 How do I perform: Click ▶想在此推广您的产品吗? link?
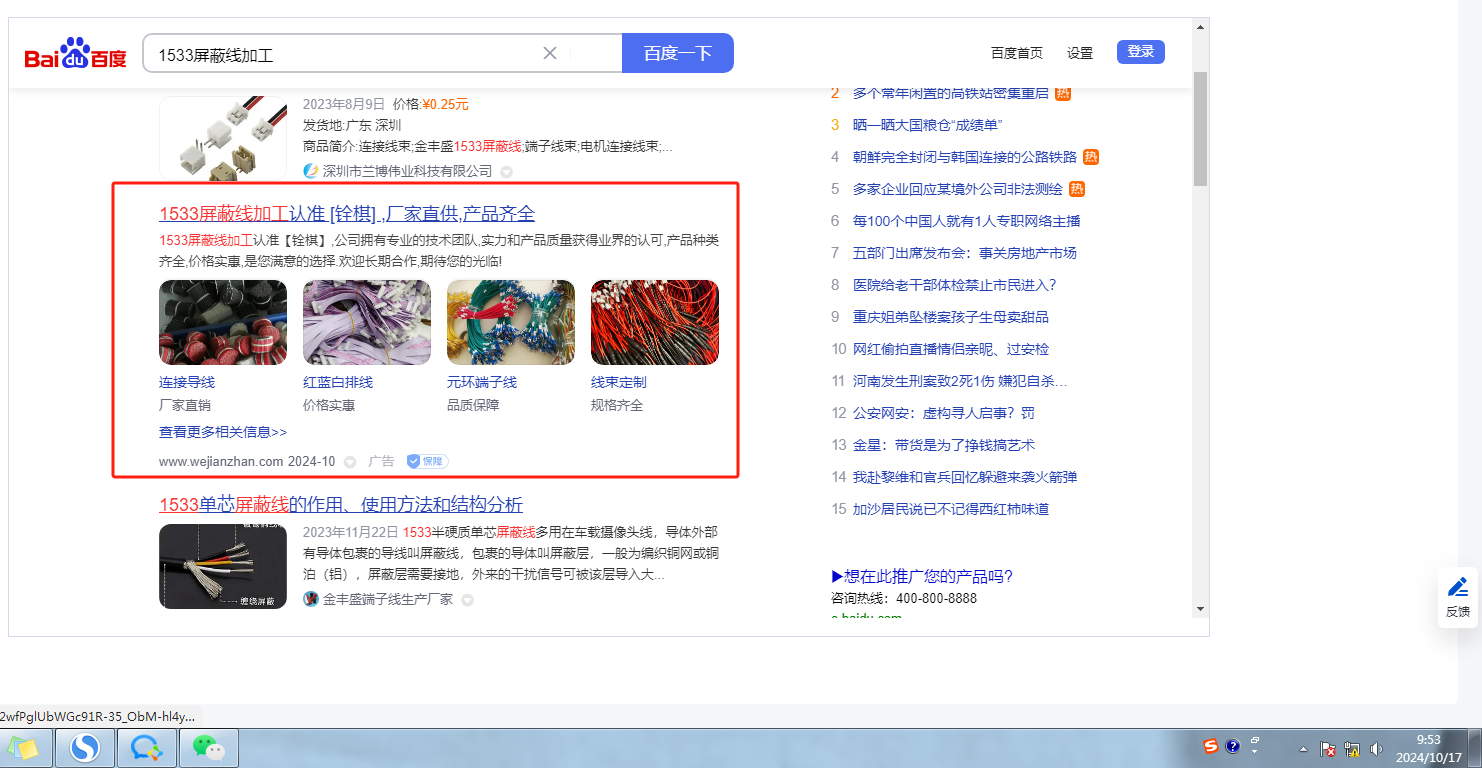(922, 576)
